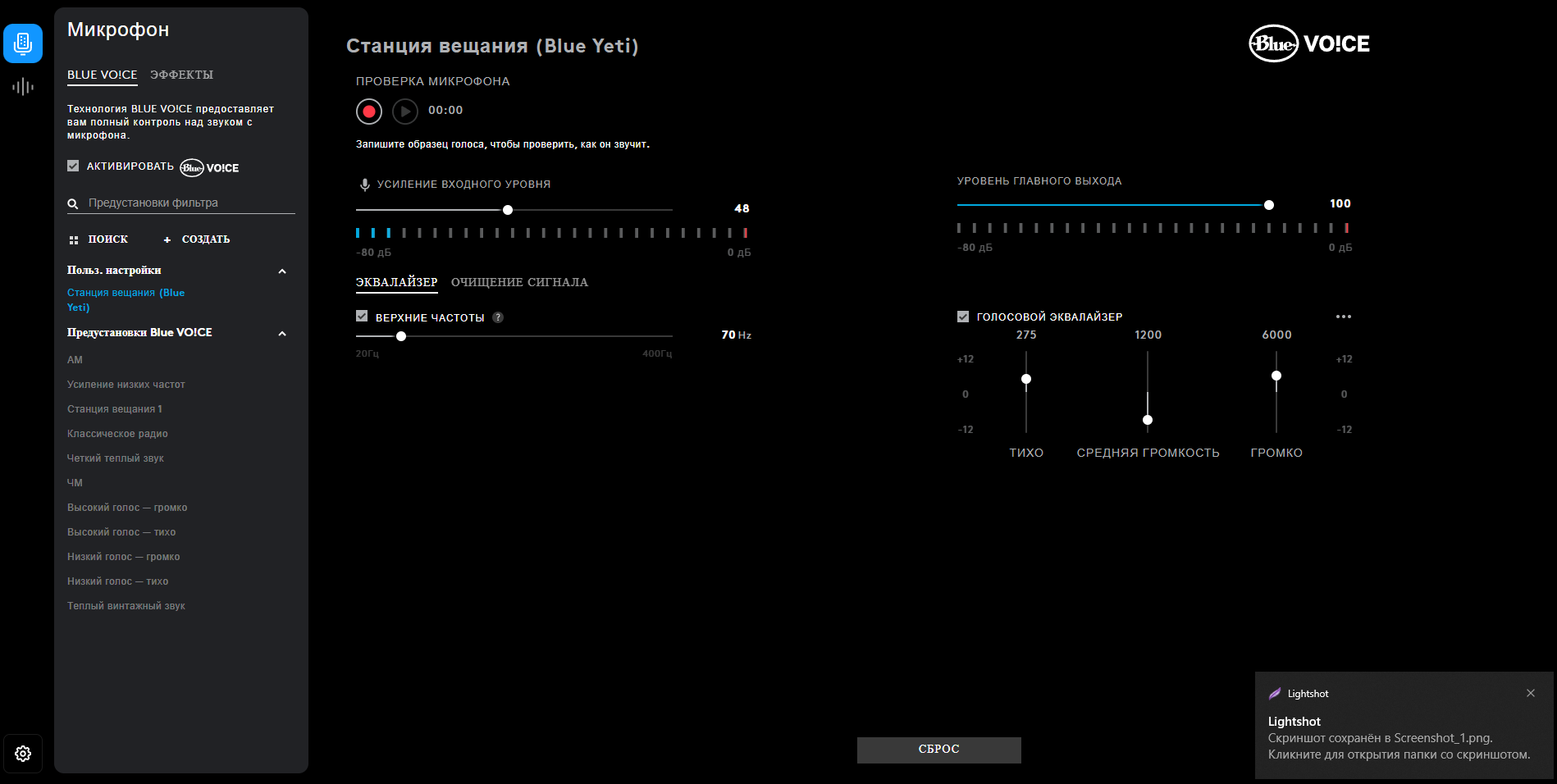Collapse the Польз. настройки section
The image size is (1557, 784).
click(x=282, y=271)
